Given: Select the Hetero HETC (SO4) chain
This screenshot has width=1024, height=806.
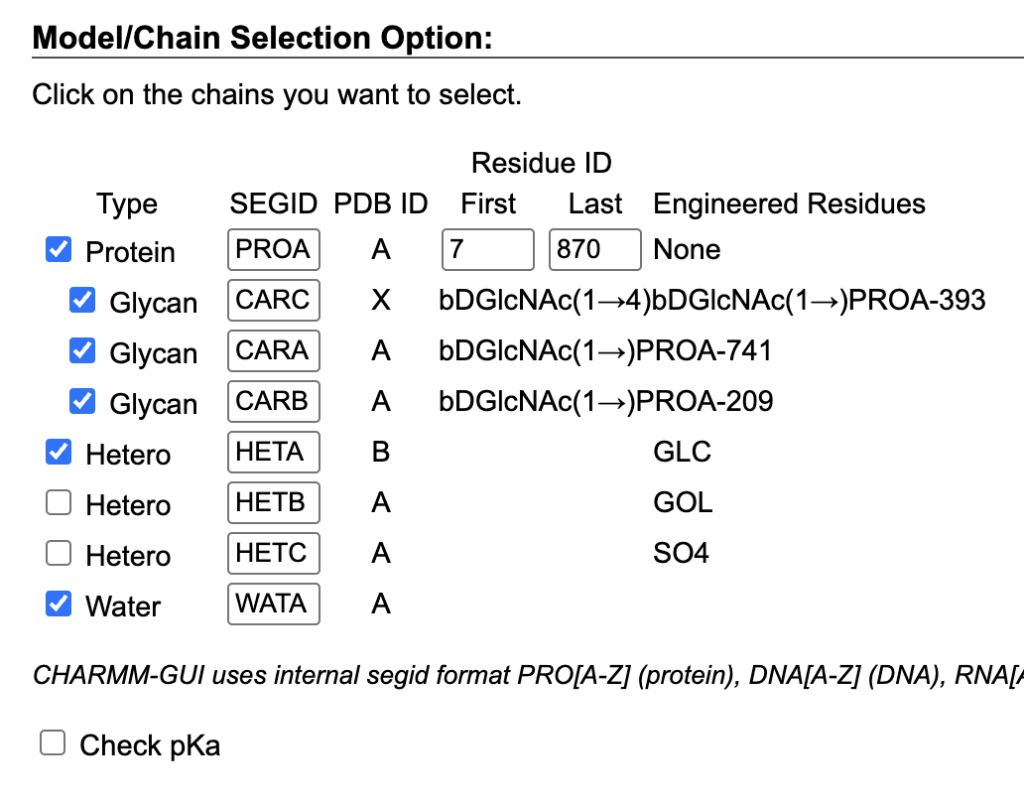Looking at the screenshot, I should 59,553.
